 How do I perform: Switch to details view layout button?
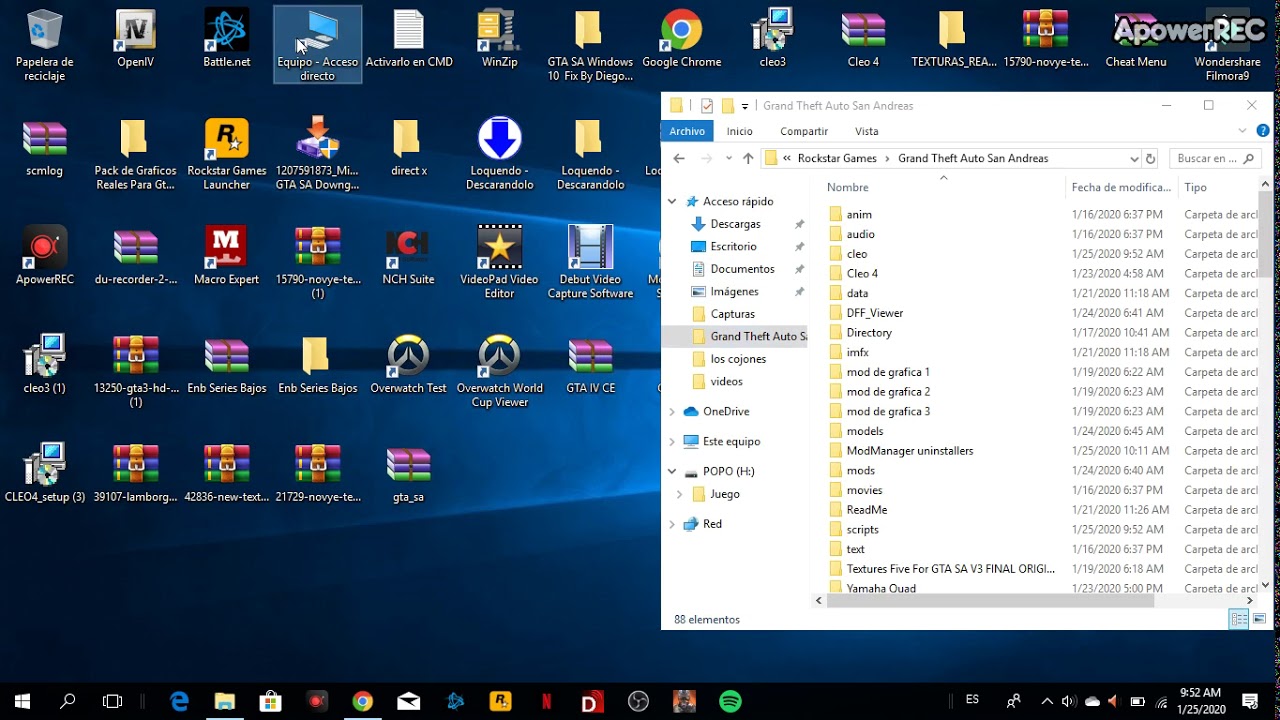1239,620
